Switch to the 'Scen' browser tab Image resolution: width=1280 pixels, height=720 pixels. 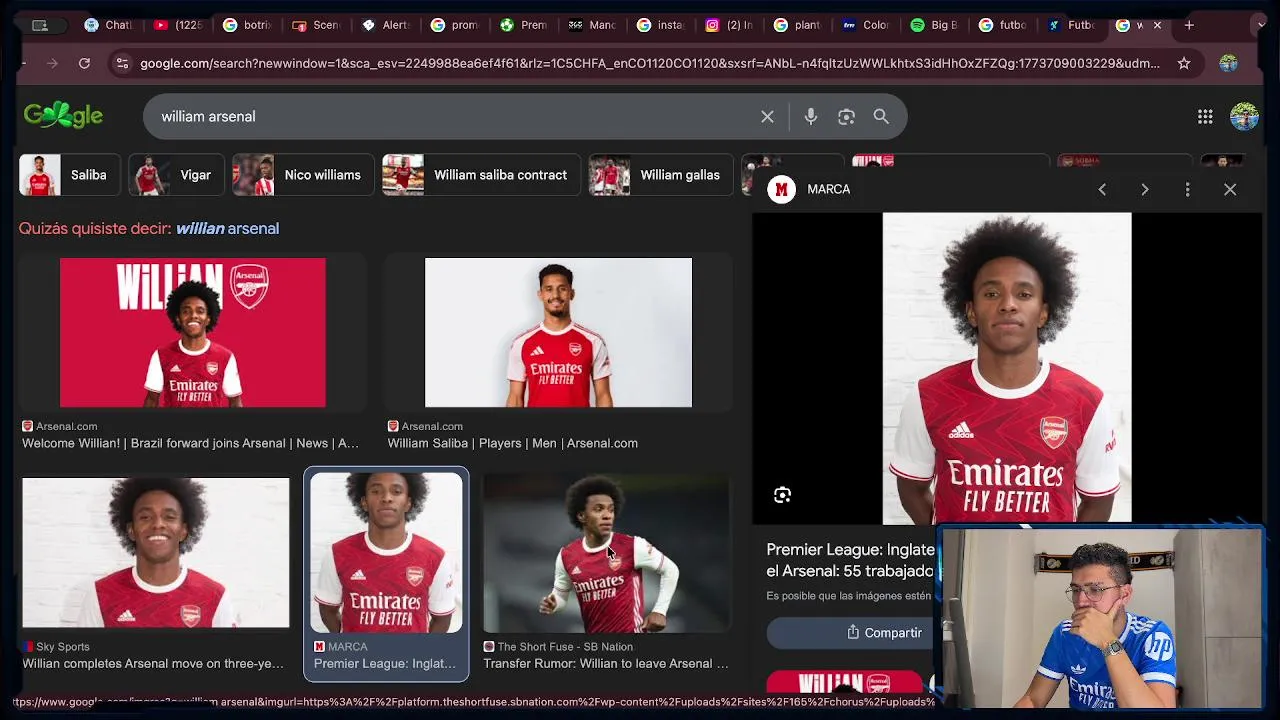pyautogui.click(x=315, y=25)
